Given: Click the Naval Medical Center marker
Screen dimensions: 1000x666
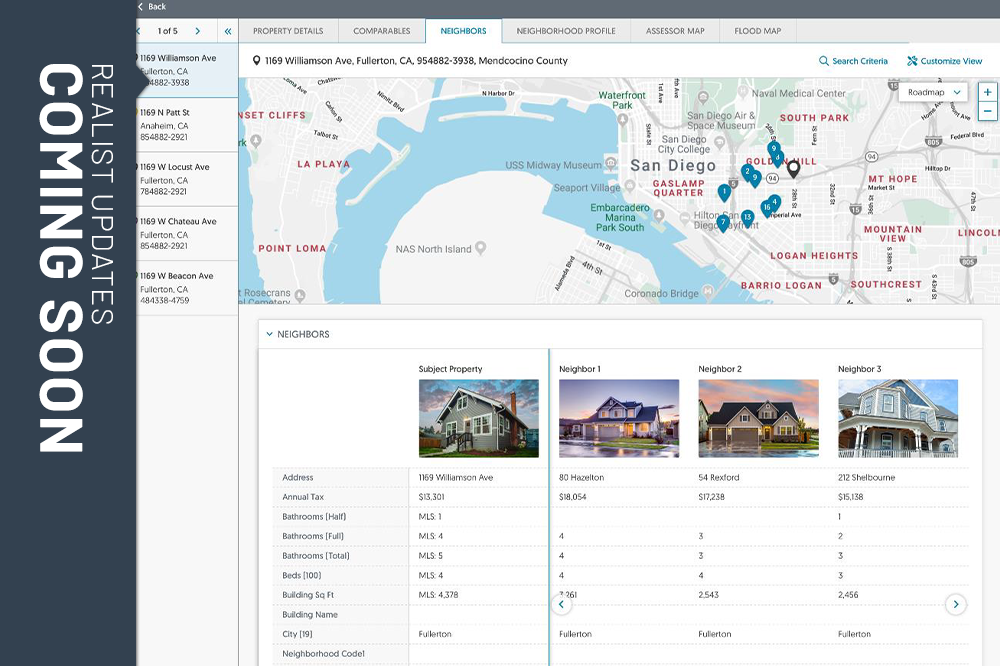Looking at the screenshot, I should coord(743,91).
